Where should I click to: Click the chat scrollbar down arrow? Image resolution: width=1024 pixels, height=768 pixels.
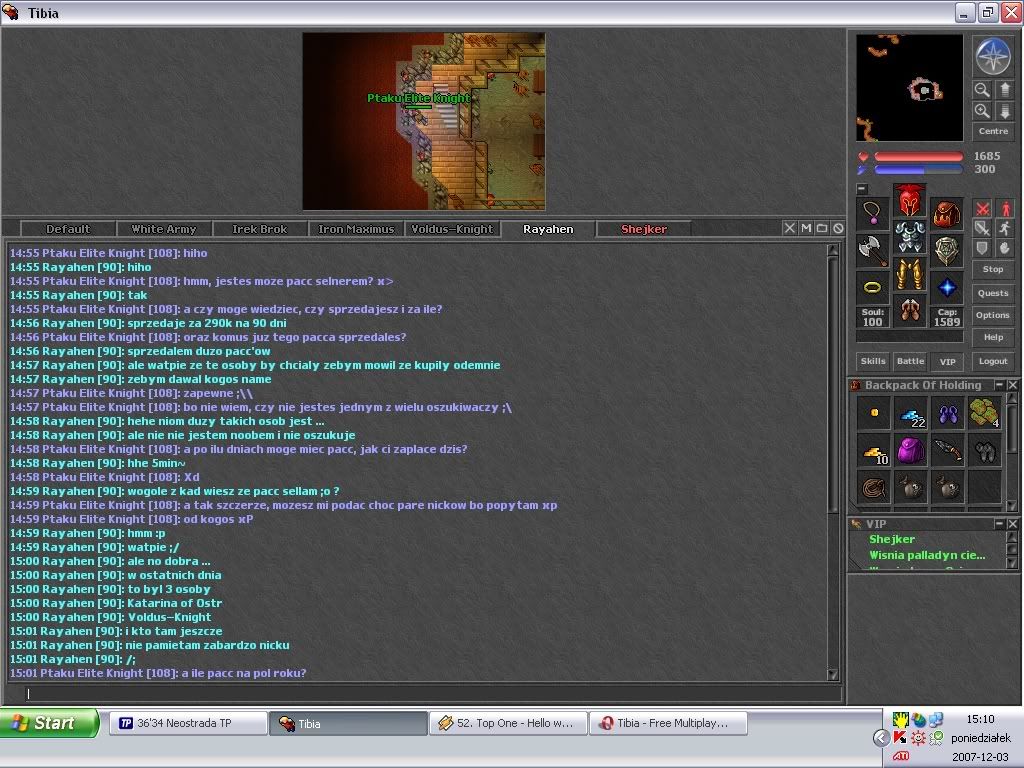click(833, 675)
